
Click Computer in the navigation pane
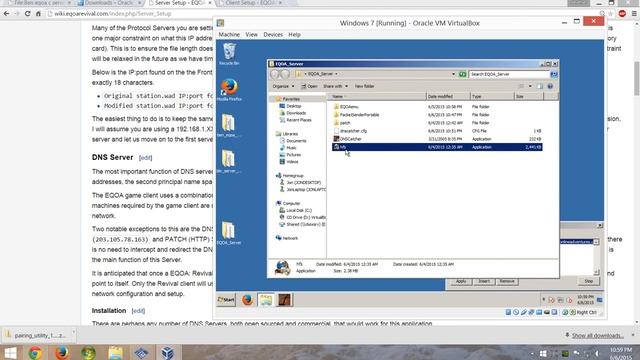[x=291, y=203]
